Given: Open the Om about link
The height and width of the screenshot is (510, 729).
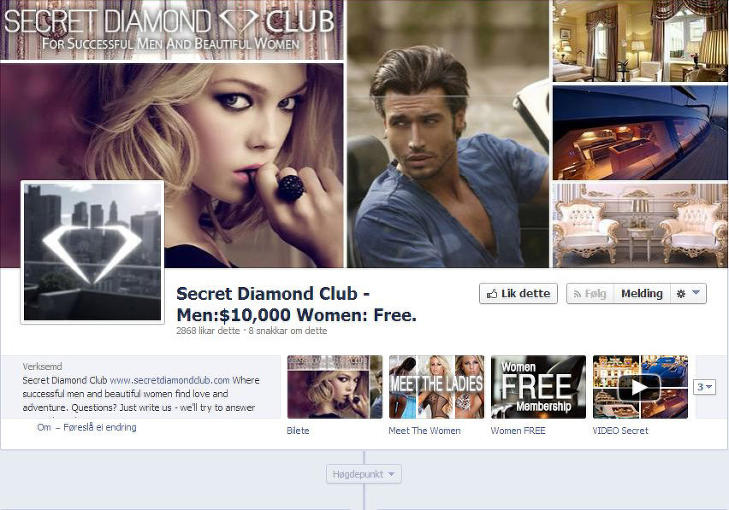Looking at the screenshot, I should coord(44,427).
